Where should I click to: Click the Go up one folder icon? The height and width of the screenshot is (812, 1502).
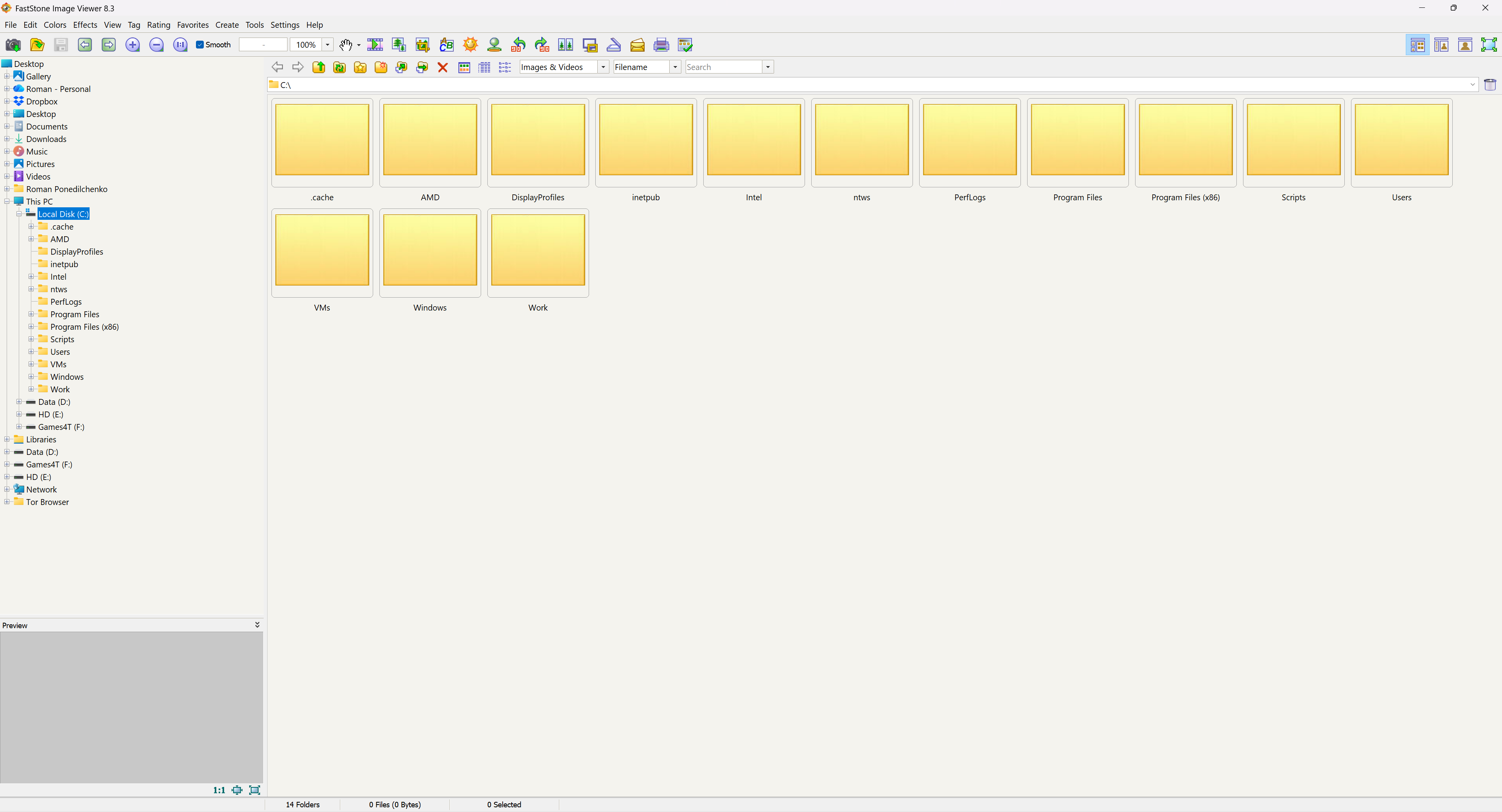319,68
